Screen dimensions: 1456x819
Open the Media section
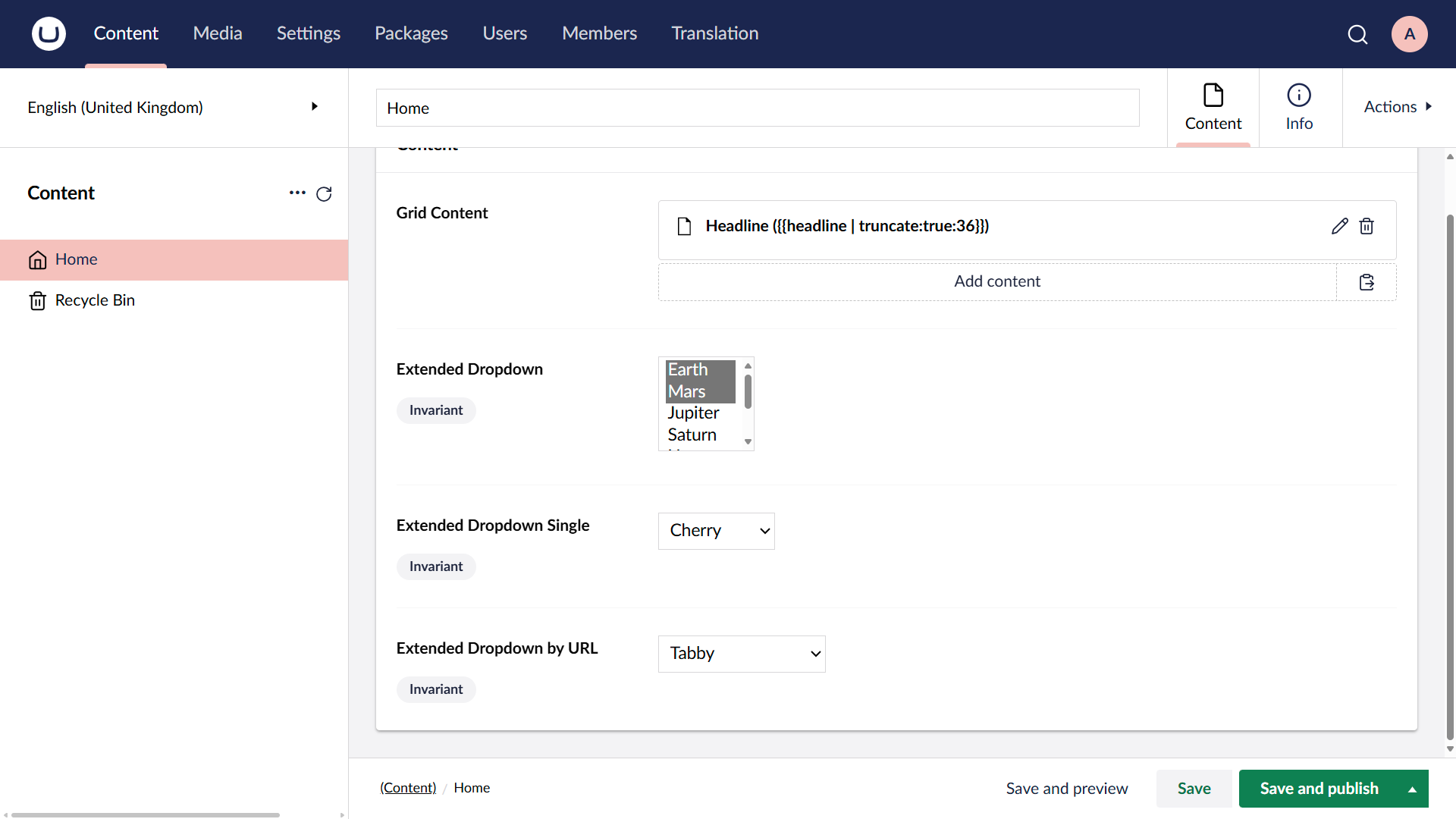tap(218, 33)
